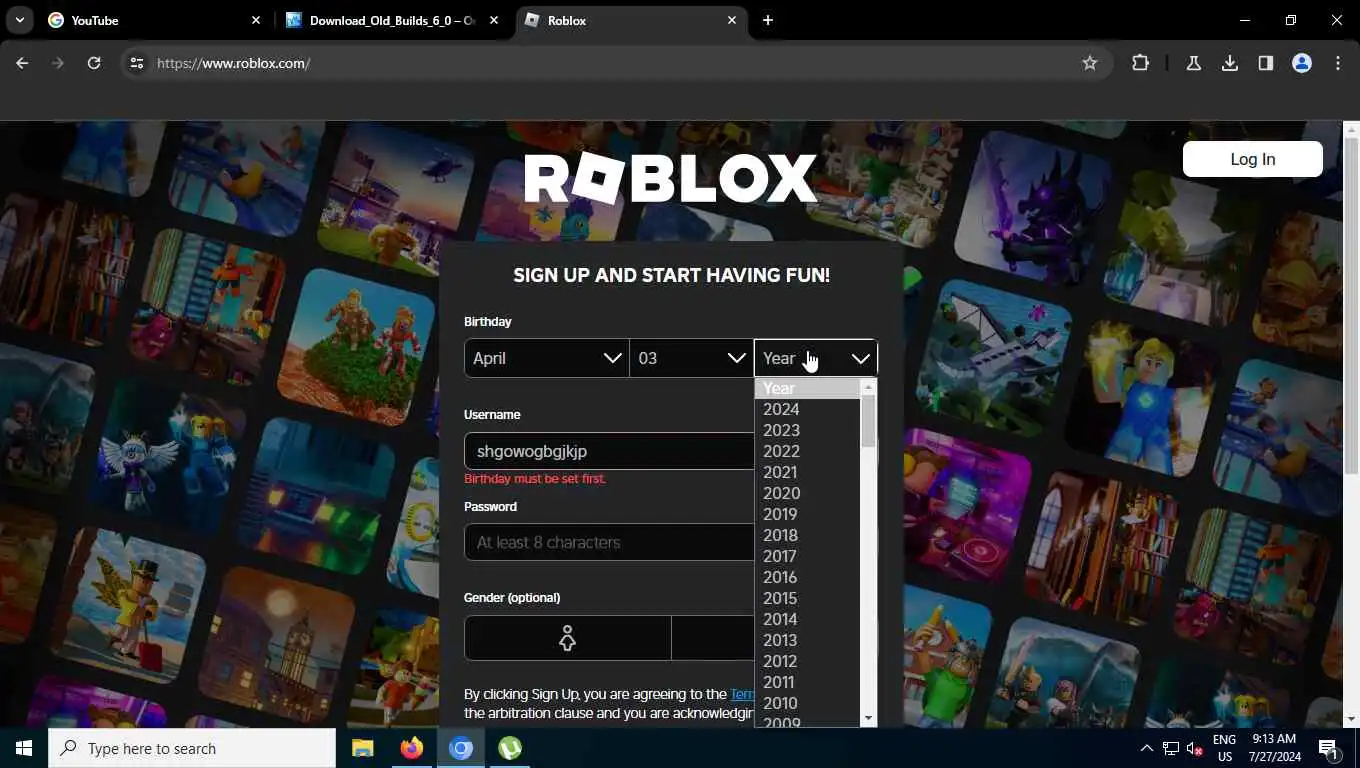1360x768 pixels.
Task: Close the YouTube tab
Action: tap(256, 20)
